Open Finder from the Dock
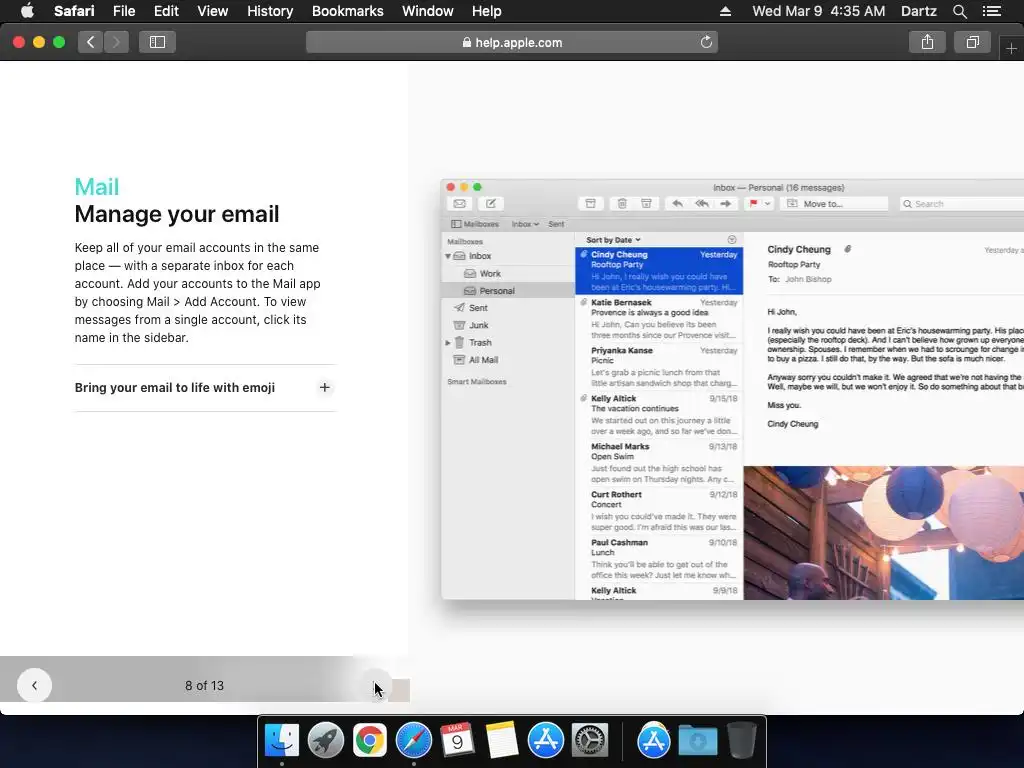The height and width of the screenshot is (768, 1024). click(281, 740)
